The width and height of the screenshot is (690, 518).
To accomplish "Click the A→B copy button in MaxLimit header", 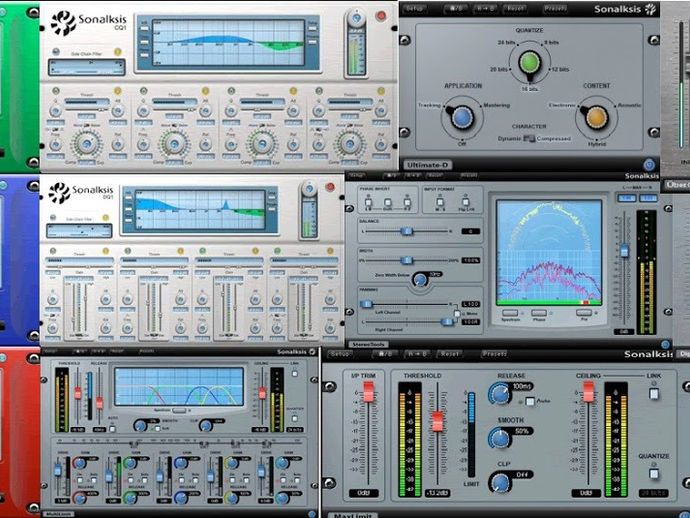I will pos(418,354).
